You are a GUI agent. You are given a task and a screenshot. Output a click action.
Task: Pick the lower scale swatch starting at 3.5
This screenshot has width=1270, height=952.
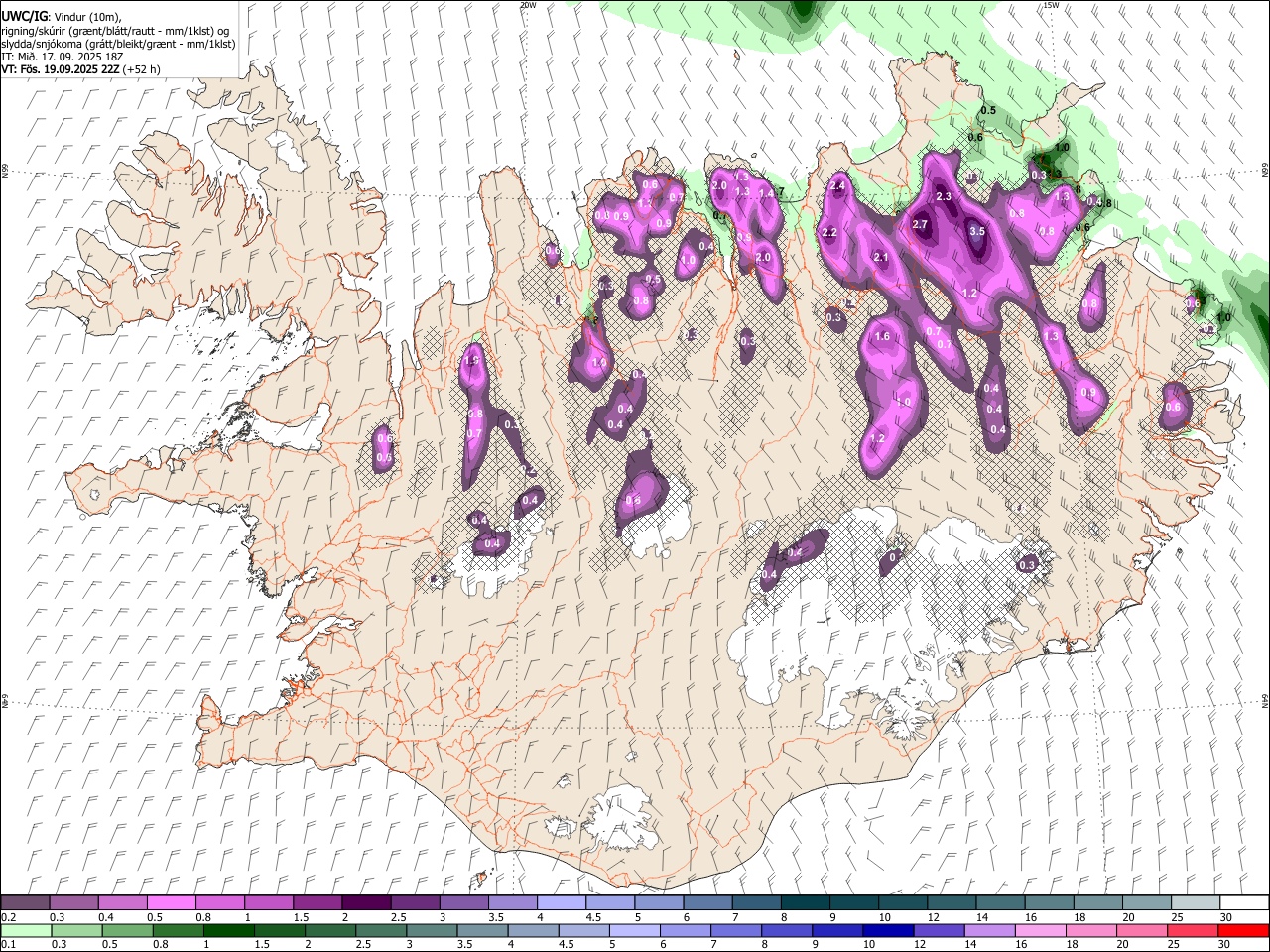[482, 930]
